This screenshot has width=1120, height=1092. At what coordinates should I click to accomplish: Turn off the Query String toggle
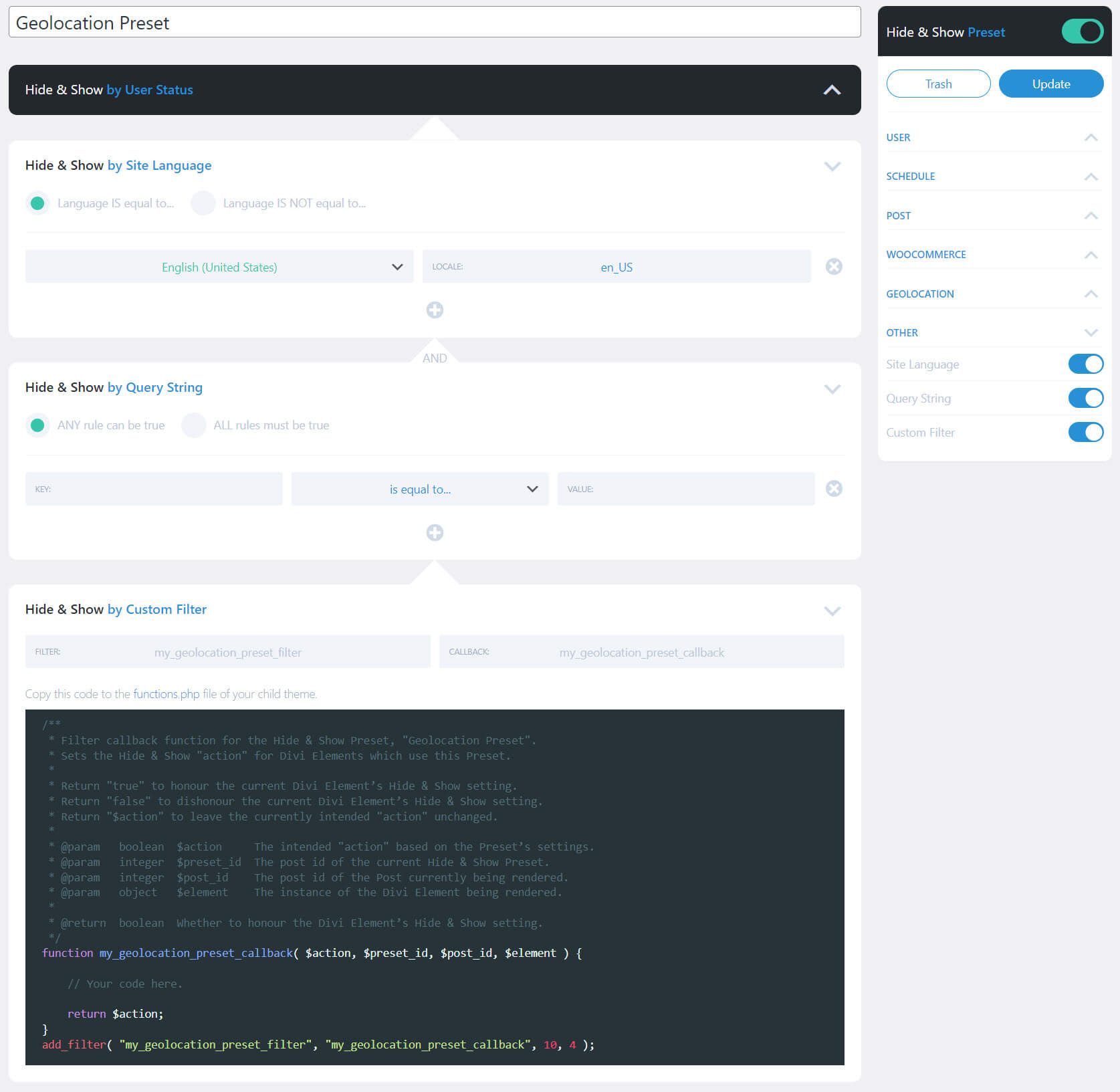click(x=1085, y=398)
